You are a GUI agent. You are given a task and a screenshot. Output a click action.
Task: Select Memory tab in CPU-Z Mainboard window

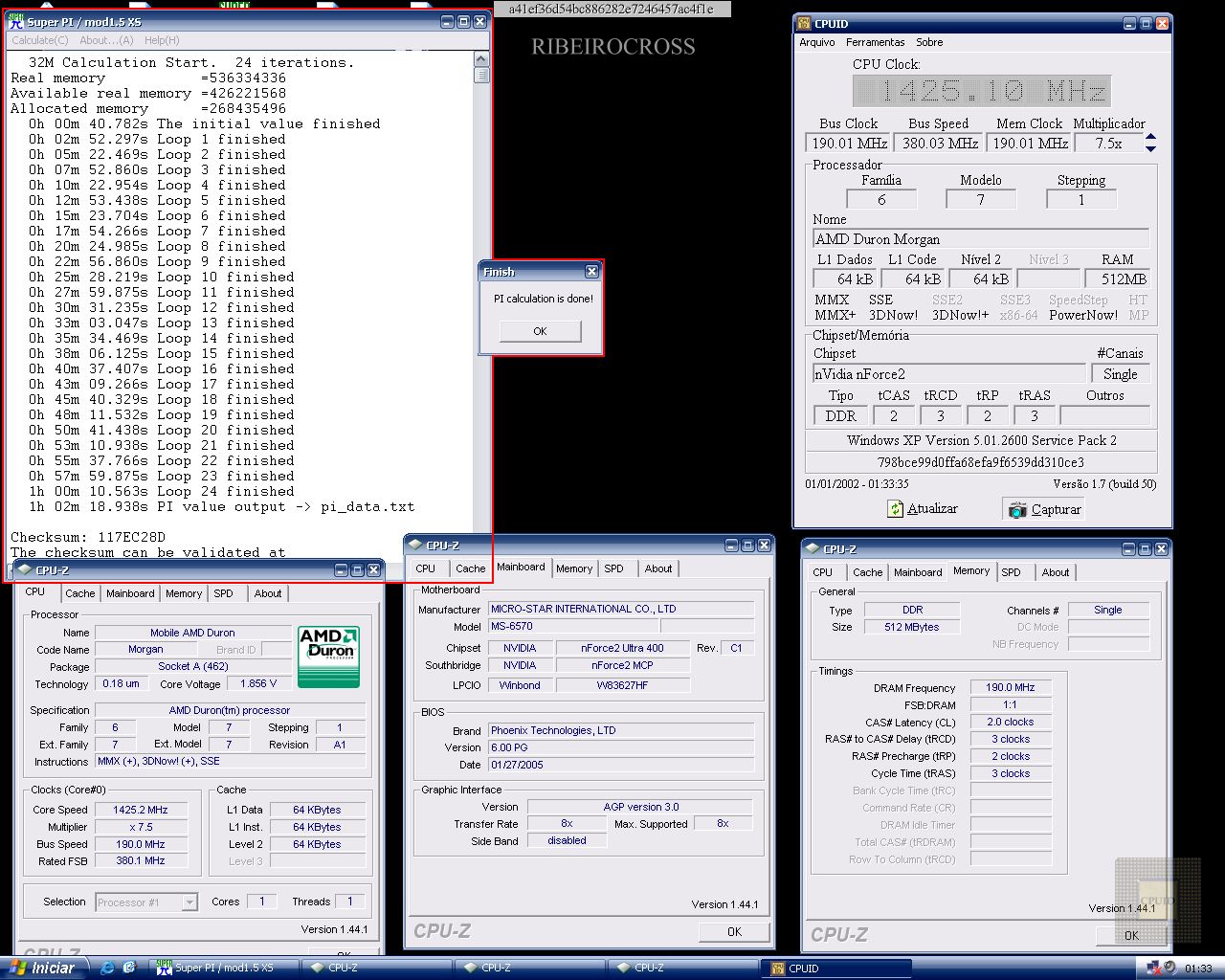coord(574,568)
